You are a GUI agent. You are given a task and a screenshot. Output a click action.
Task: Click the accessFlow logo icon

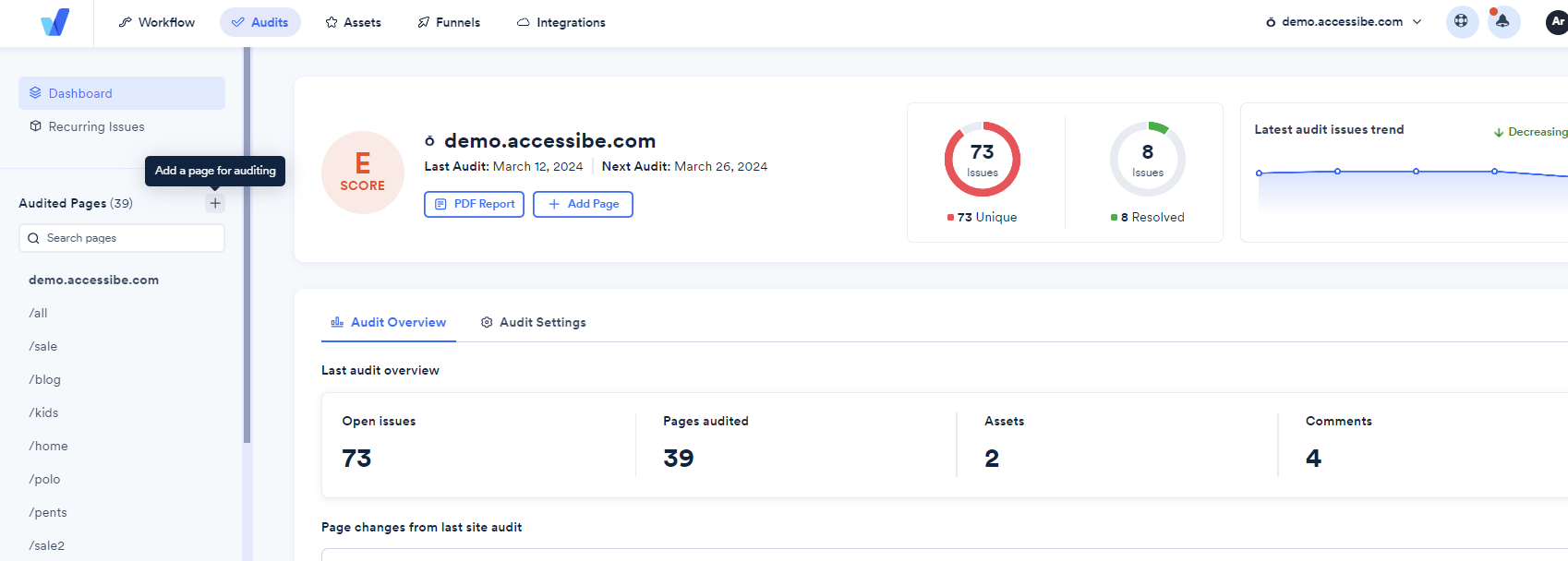[x=55, y=22]
